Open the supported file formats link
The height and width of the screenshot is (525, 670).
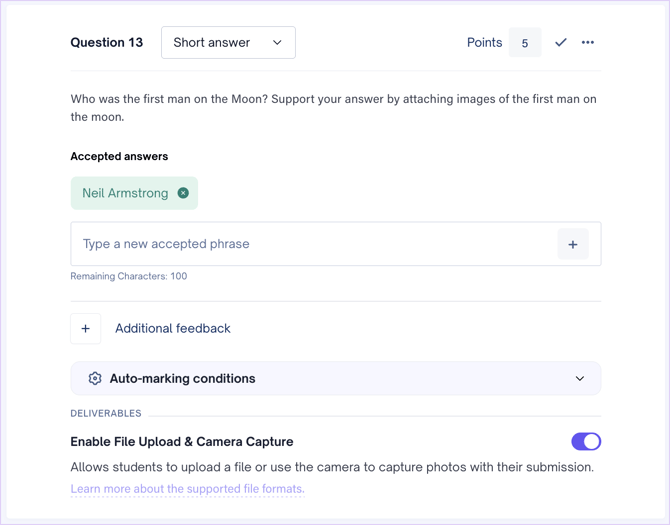pos(187,489)
